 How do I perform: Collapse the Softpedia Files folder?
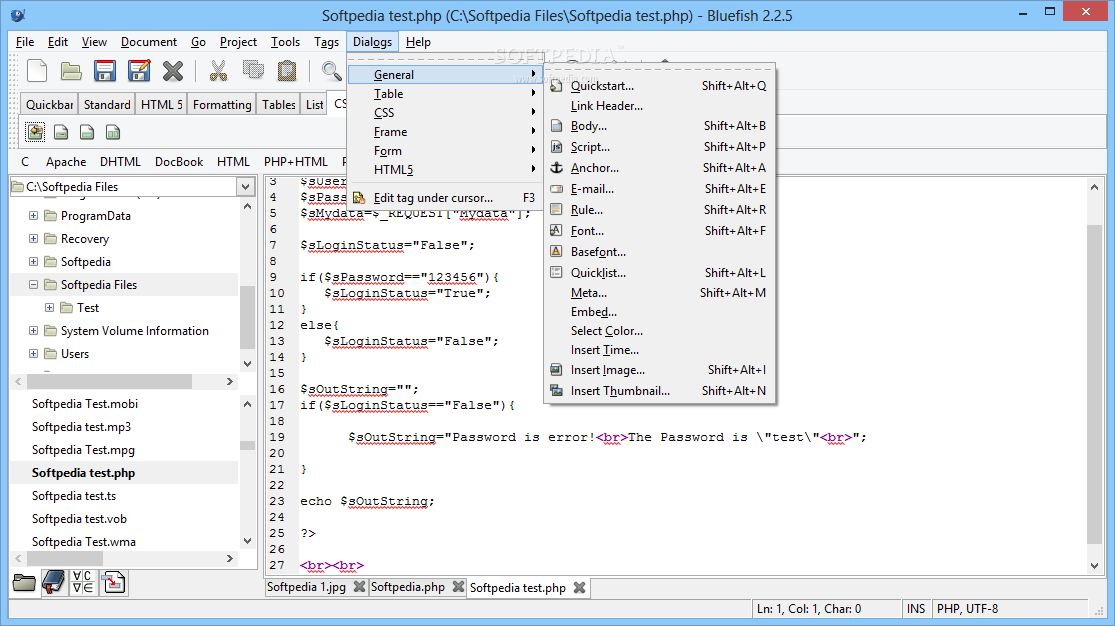pyautogui.click(x=33, y=285)
